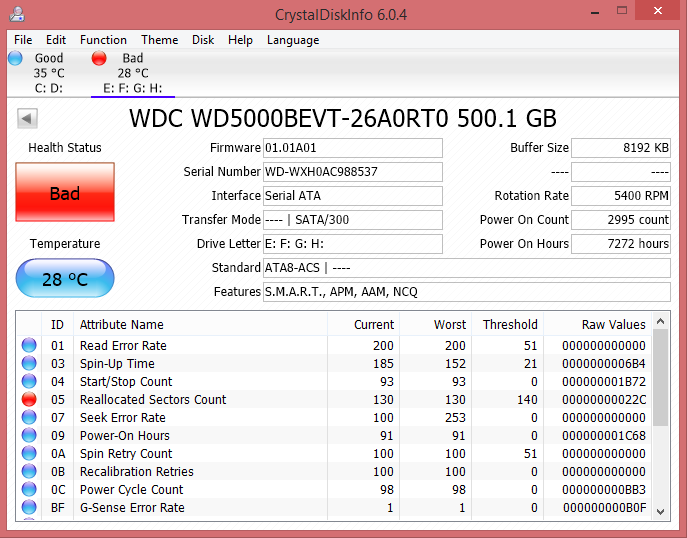Click raw value 000000000BB3

[x=604, y=489]
